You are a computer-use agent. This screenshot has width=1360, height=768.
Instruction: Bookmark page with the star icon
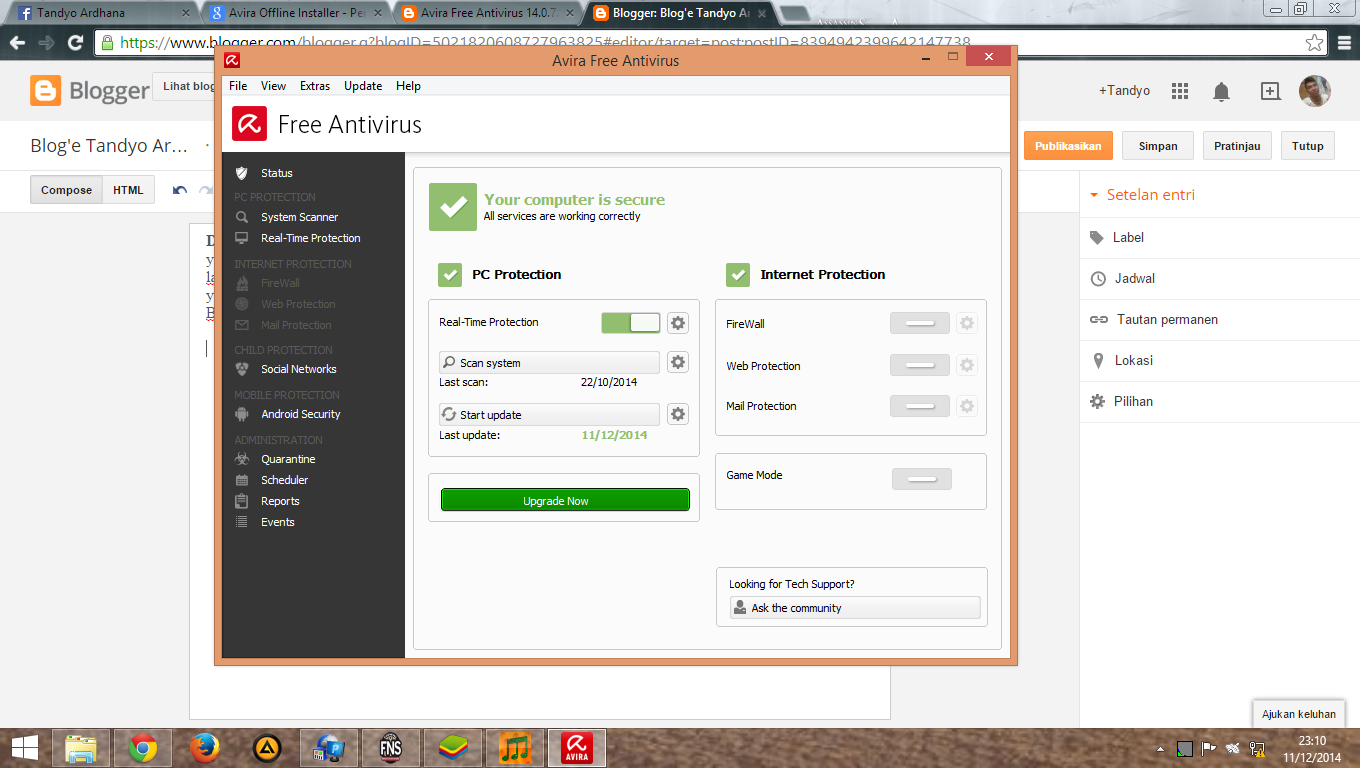tap(1315, 43)
